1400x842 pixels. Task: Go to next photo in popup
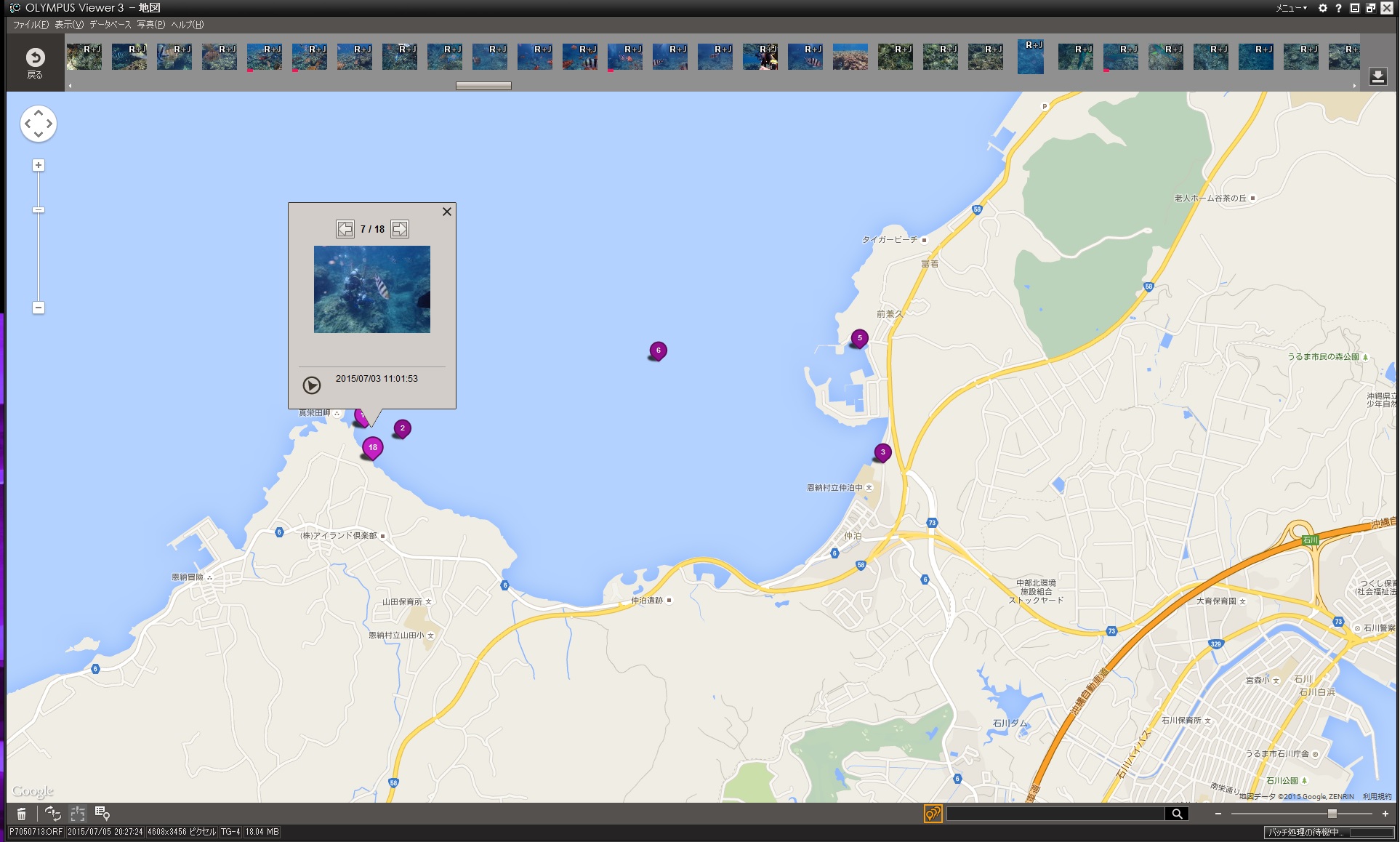(400, 229)
